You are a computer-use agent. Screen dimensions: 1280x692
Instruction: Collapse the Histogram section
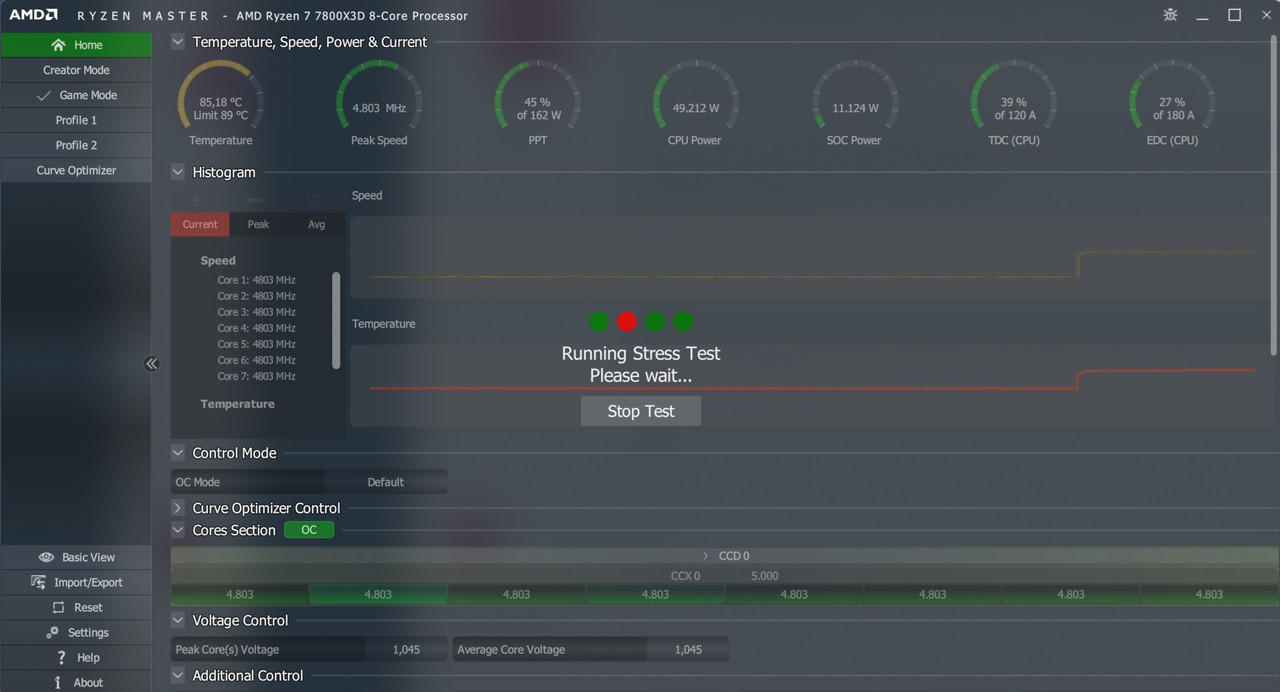coord(178,172)
